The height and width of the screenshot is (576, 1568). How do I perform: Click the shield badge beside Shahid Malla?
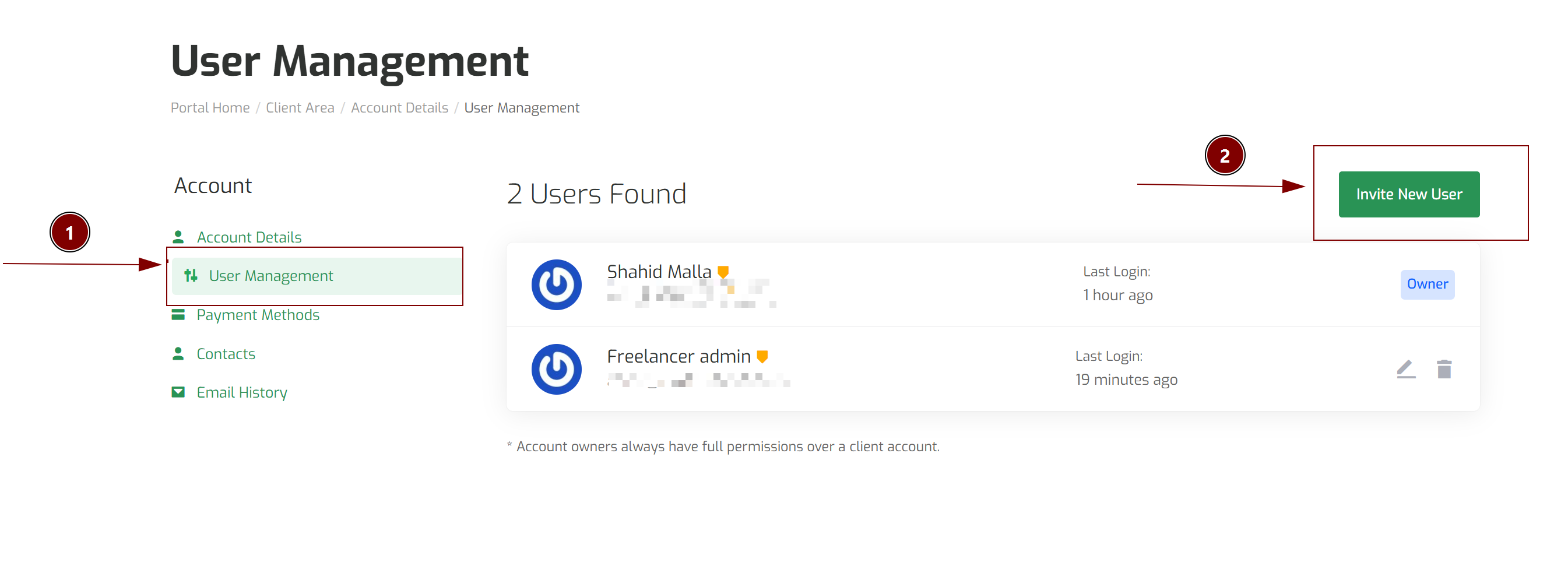(723, 272)
